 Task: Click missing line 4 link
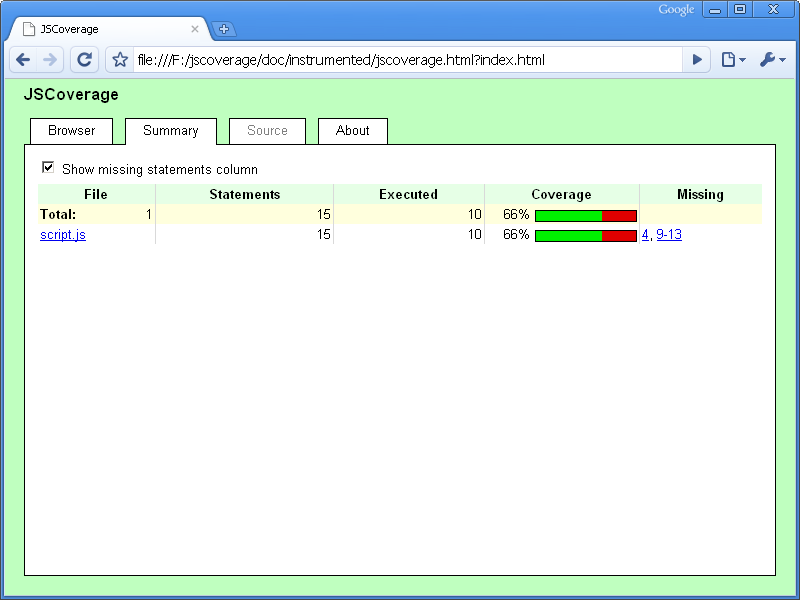[645, 235]
